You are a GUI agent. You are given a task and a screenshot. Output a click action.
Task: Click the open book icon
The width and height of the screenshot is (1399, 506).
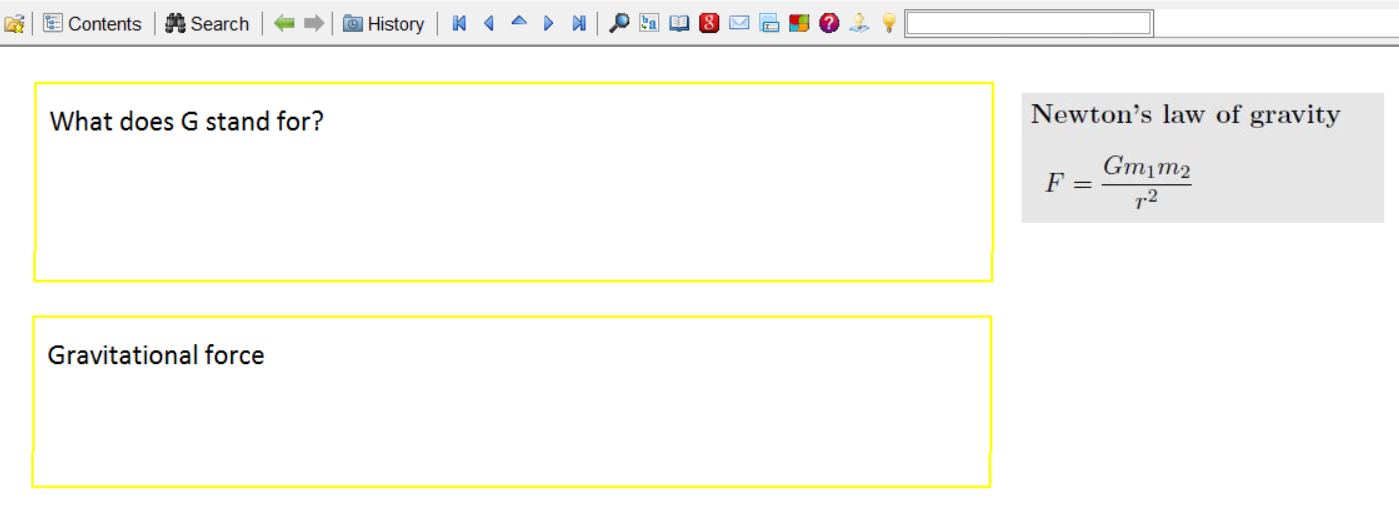(679, 23)
